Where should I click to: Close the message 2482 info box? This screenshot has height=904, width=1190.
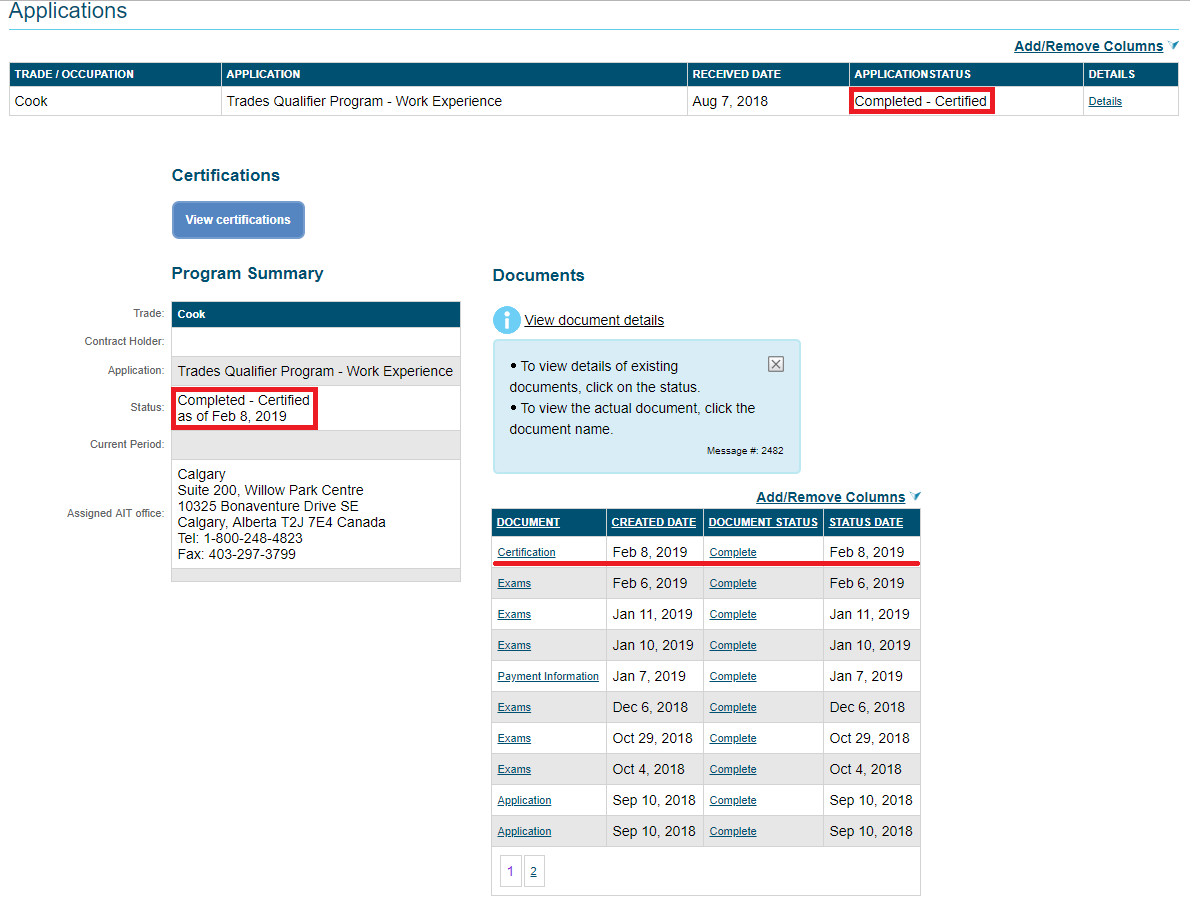[x=776, y=364]
